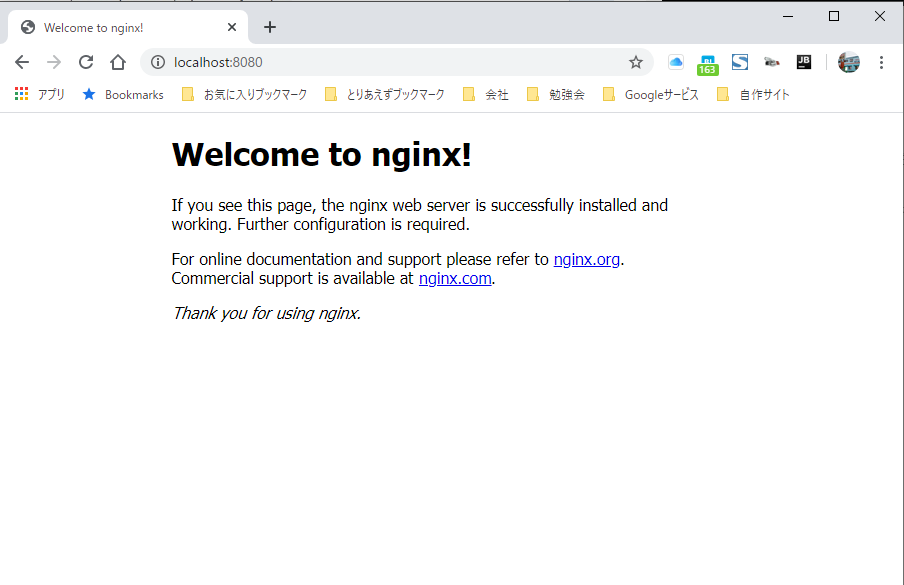Go back to the previous page

(x=22, y=62)
